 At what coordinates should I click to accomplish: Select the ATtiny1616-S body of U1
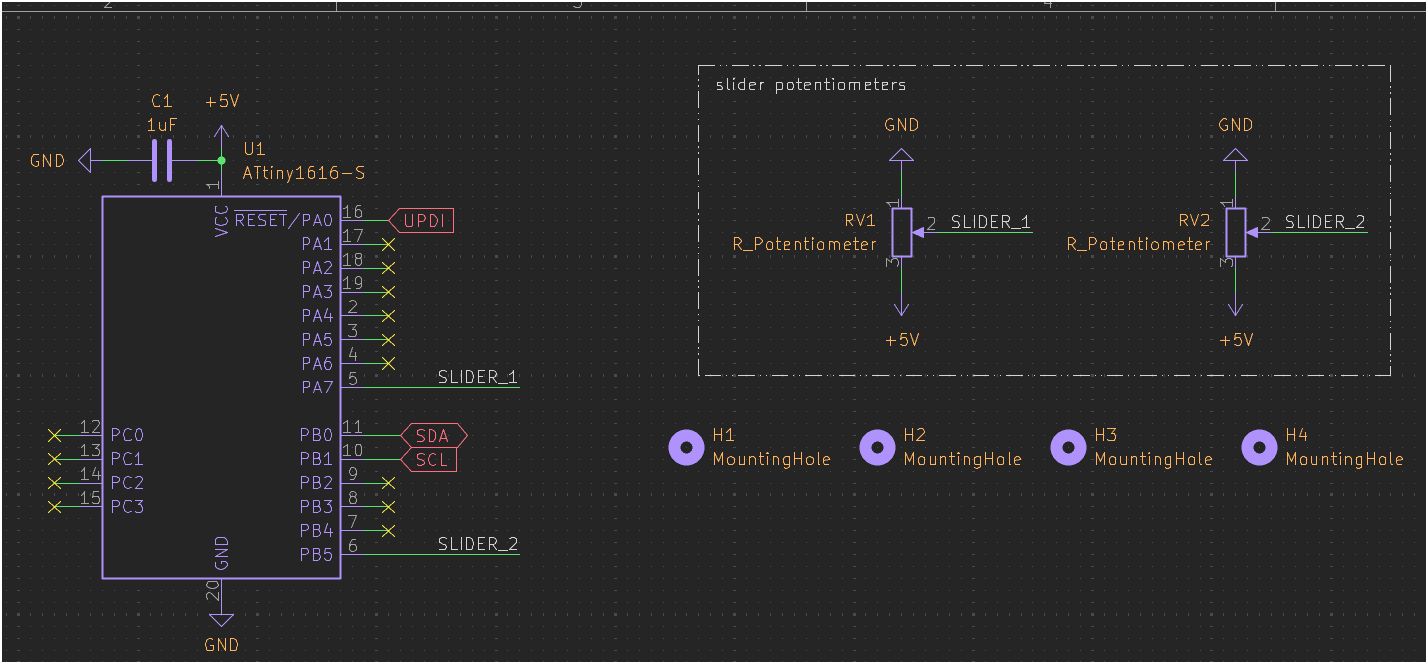tap(220, 390)
